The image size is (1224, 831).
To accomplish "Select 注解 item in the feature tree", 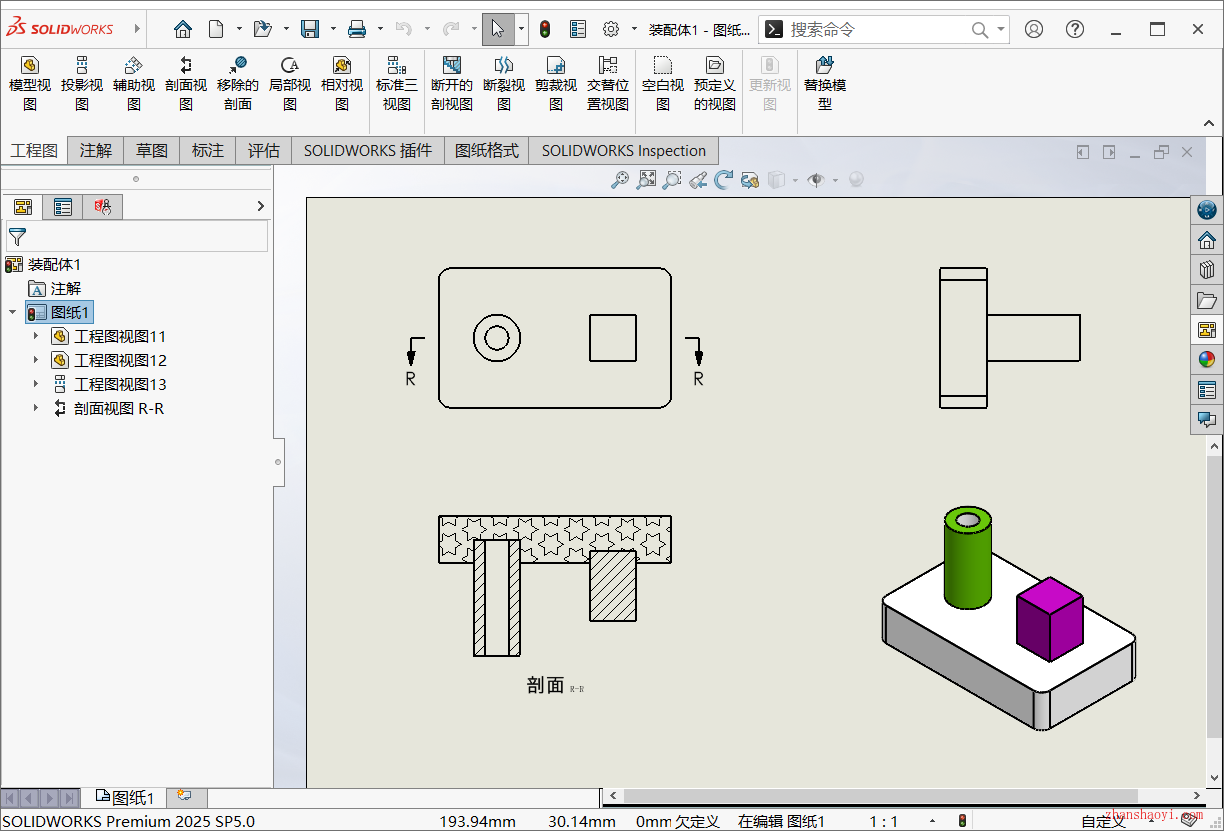I will [54, 288].
